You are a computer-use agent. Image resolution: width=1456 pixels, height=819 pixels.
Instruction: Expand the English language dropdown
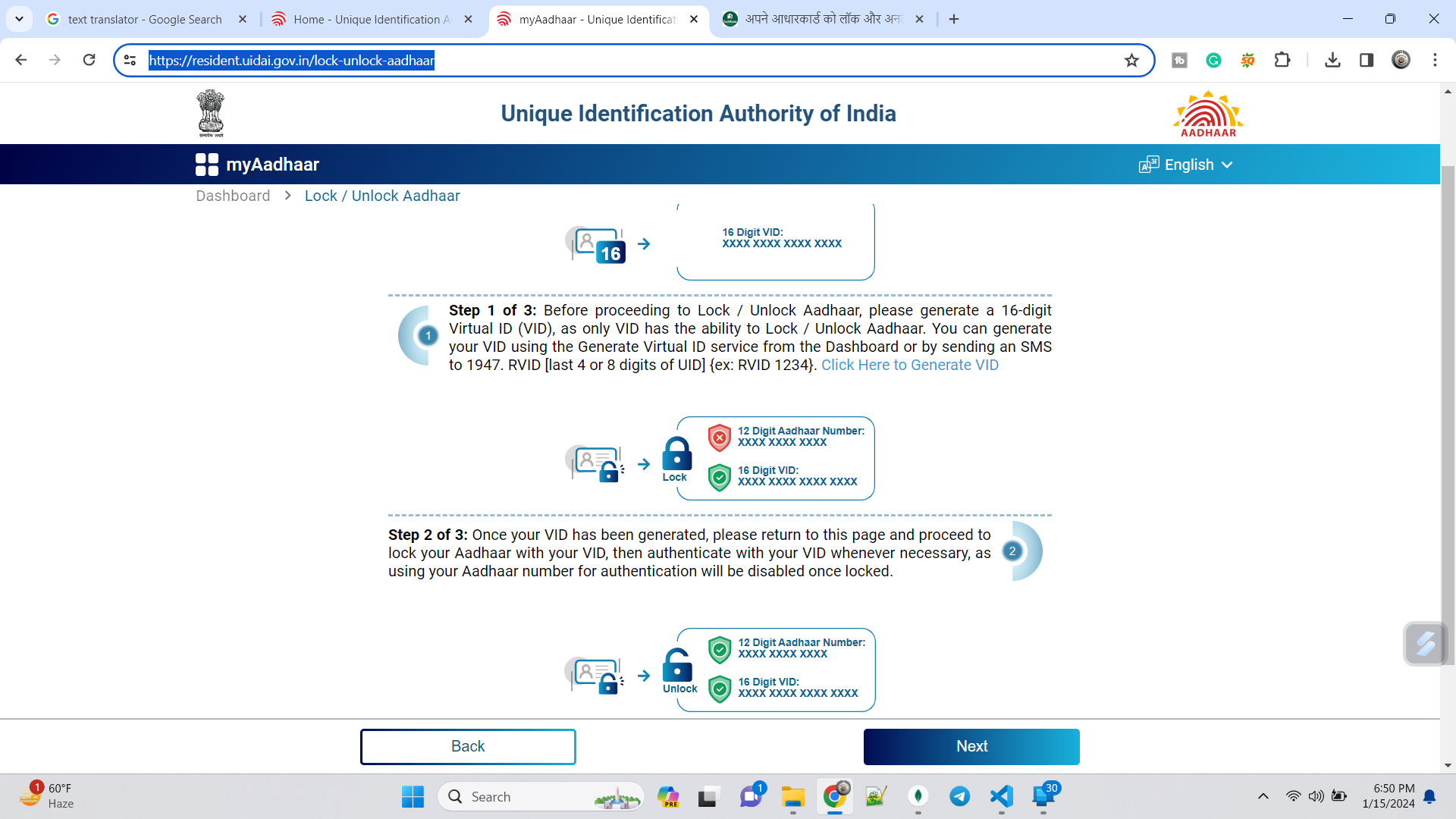[1186, 165]
